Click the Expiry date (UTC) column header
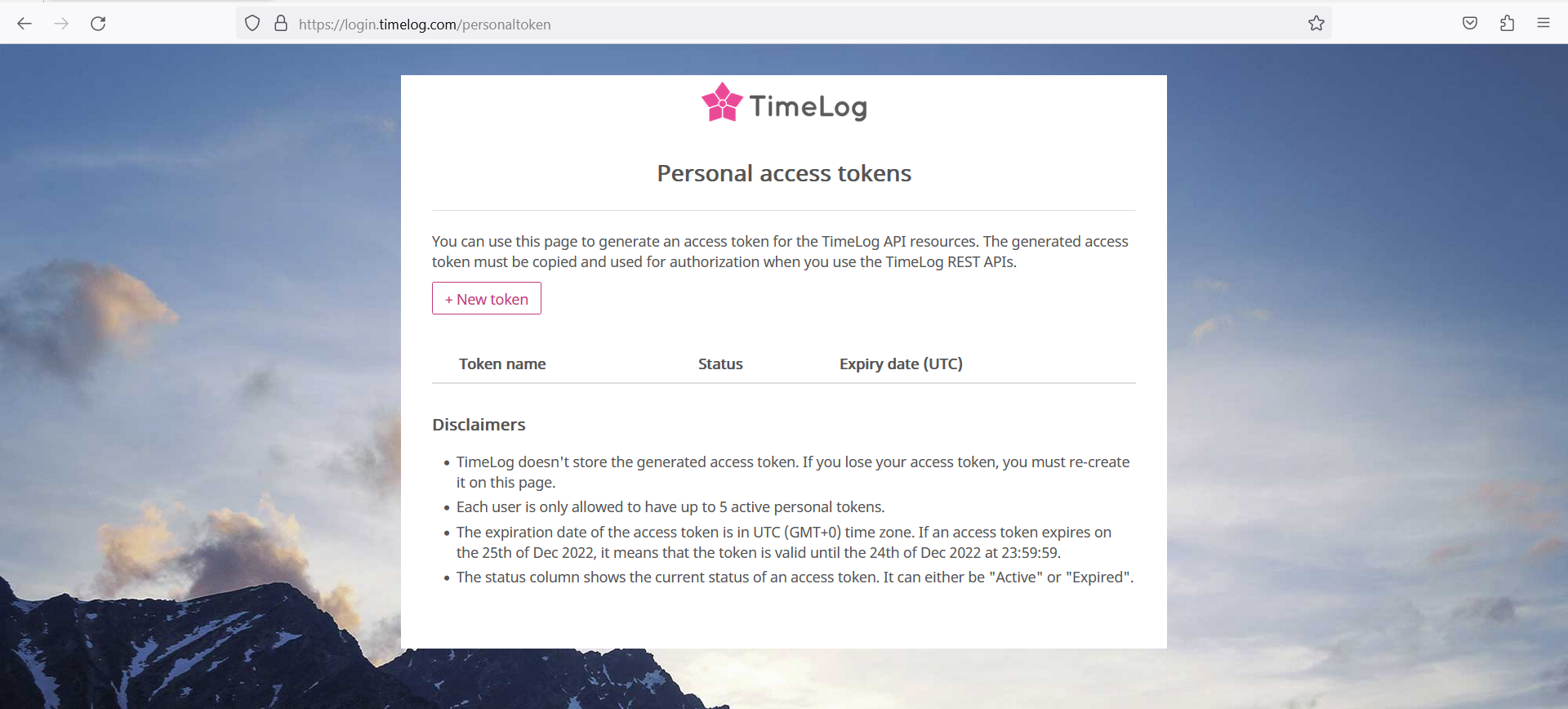The width and height of the screenshot is (1568, 709). point(901,364)
